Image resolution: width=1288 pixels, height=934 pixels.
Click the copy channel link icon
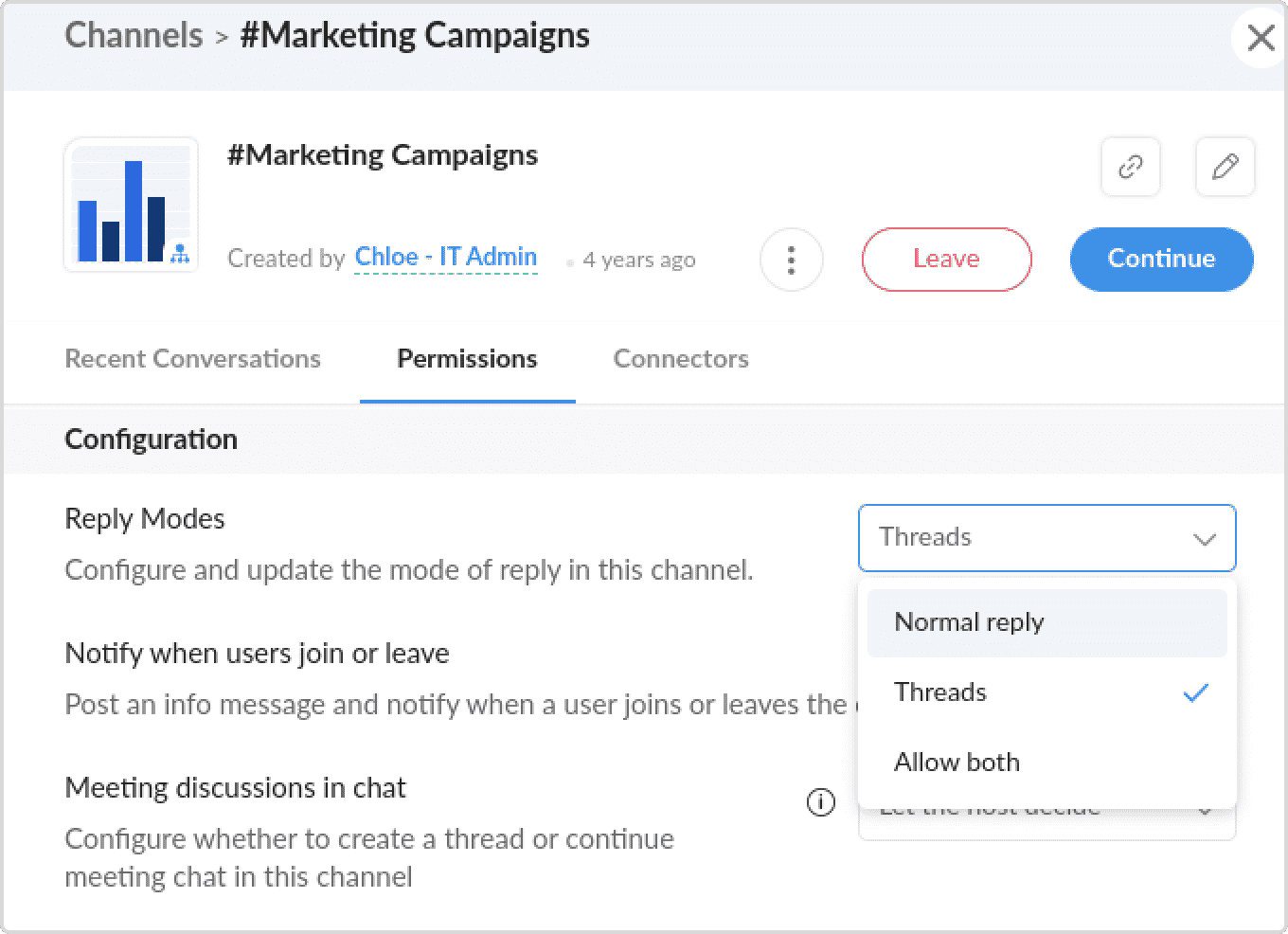[1130, 167]
